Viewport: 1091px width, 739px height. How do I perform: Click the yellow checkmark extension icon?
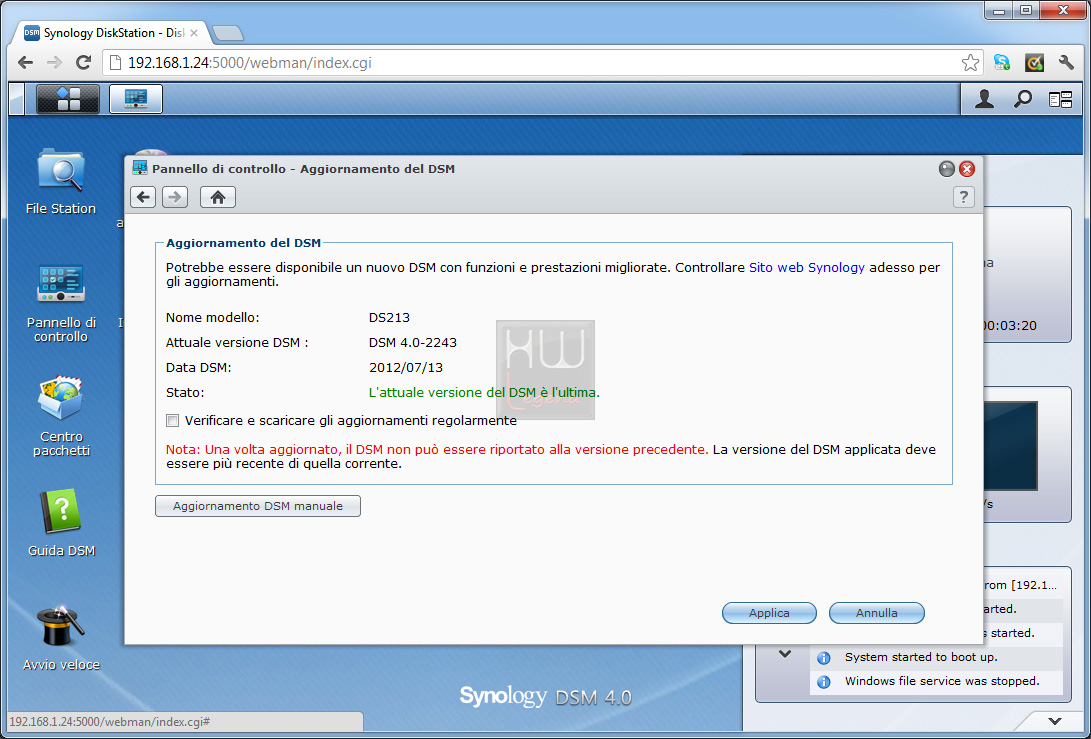click(1035, 63)
